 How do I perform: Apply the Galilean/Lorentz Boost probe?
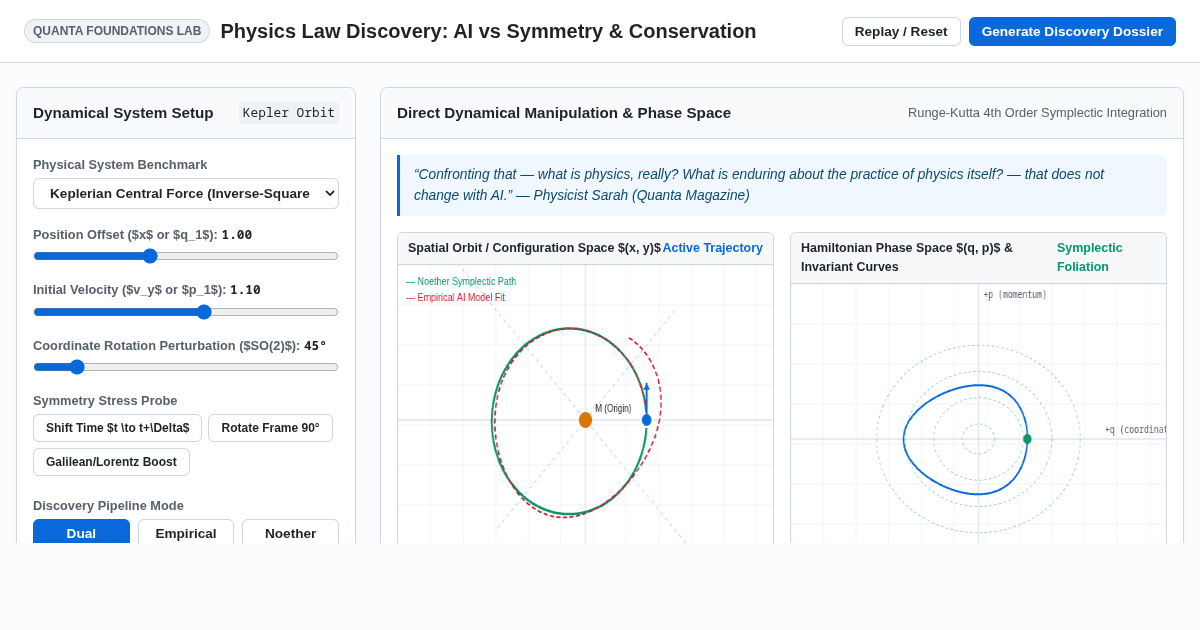tap(111, 462)
